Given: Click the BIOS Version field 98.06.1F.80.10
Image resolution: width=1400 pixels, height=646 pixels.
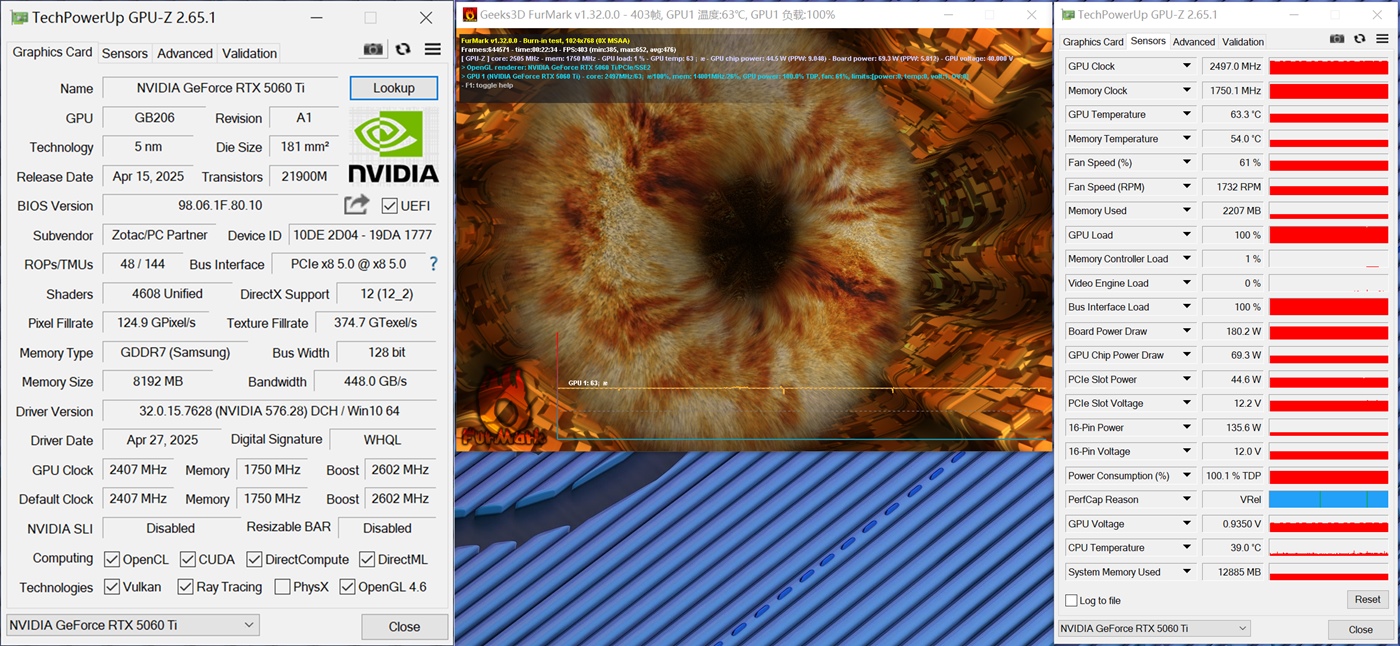Looking at the screenshot, I should 220,205.
